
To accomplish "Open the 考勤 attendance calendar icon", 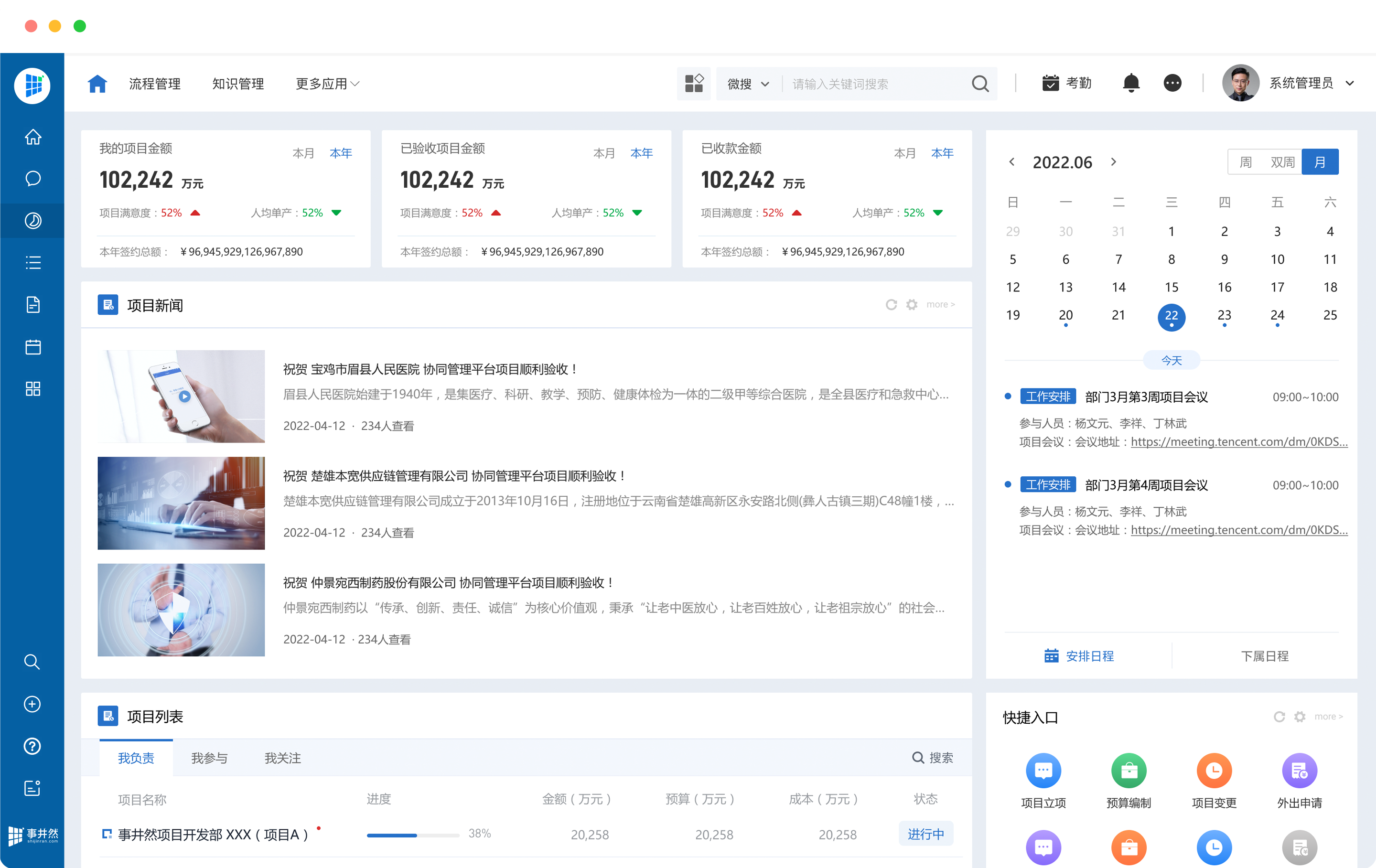I will point(1050,84).
